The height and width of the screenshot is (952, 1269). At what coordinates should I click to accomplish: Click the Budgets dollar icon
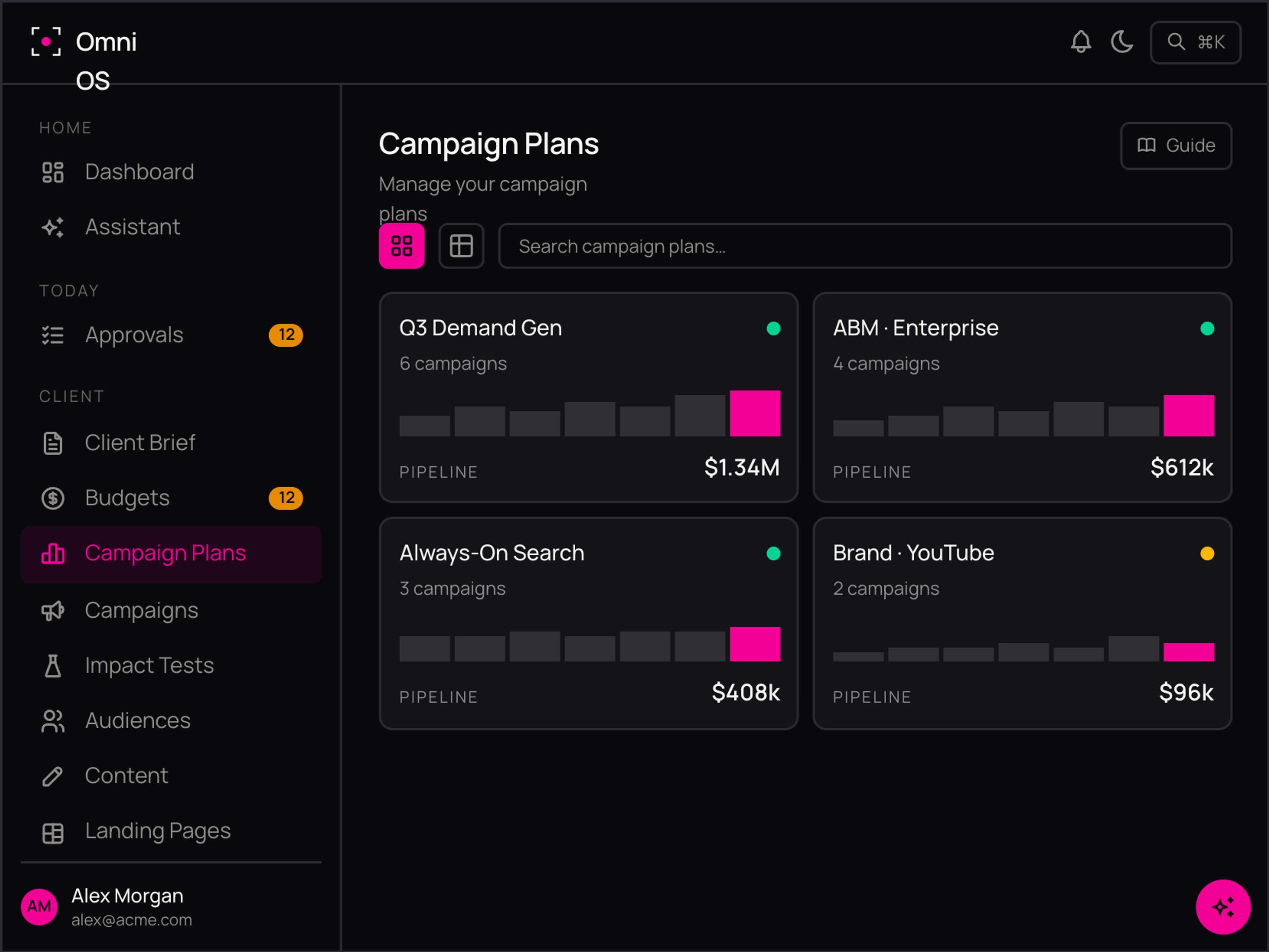click(x=53, y=498)
